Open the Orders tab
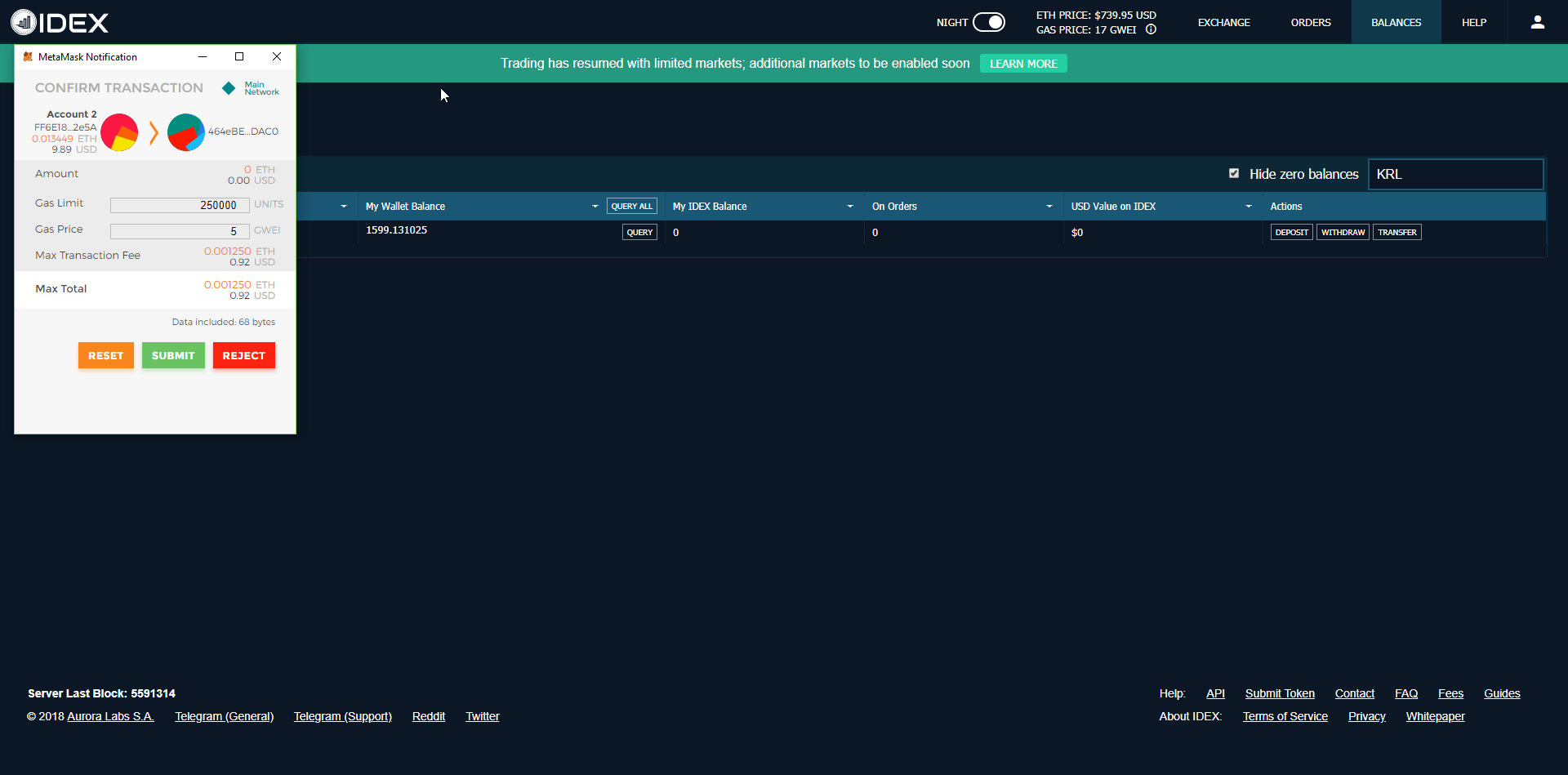Image resolution: width=1568 pixels, height=775 pixels. click(1311, 22)
